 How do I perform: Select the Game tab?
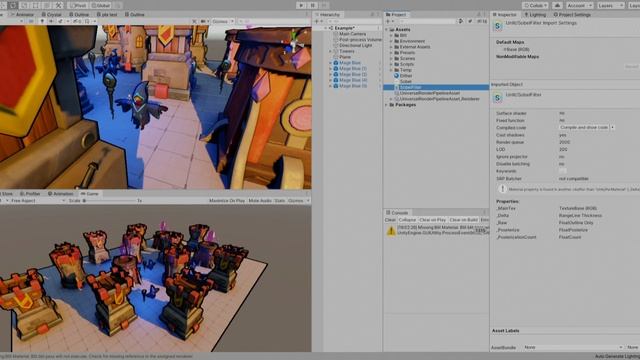[x=89, y=193]
